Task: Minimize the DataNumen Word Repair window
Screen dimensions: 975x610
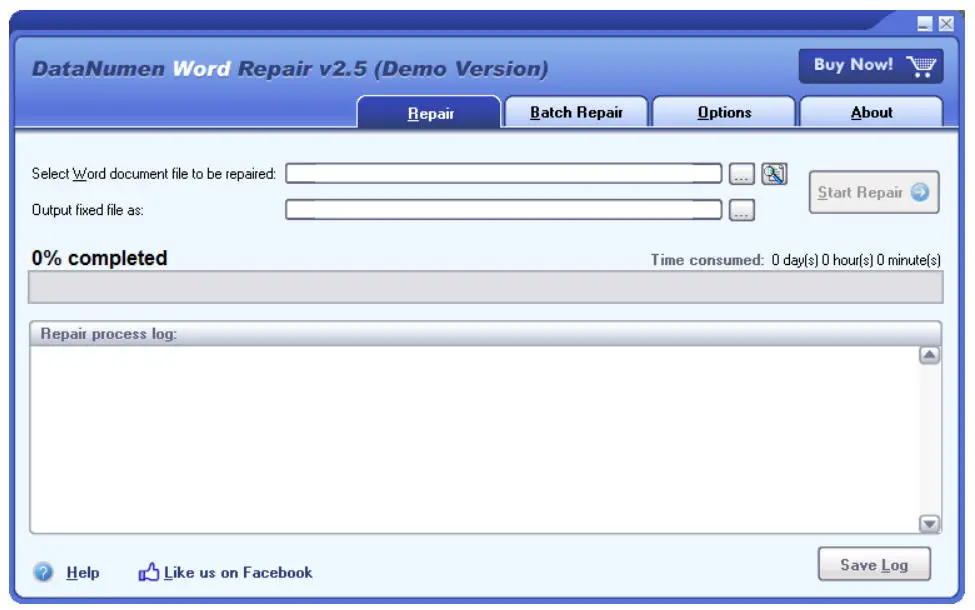Action: [x=925, y=24]
